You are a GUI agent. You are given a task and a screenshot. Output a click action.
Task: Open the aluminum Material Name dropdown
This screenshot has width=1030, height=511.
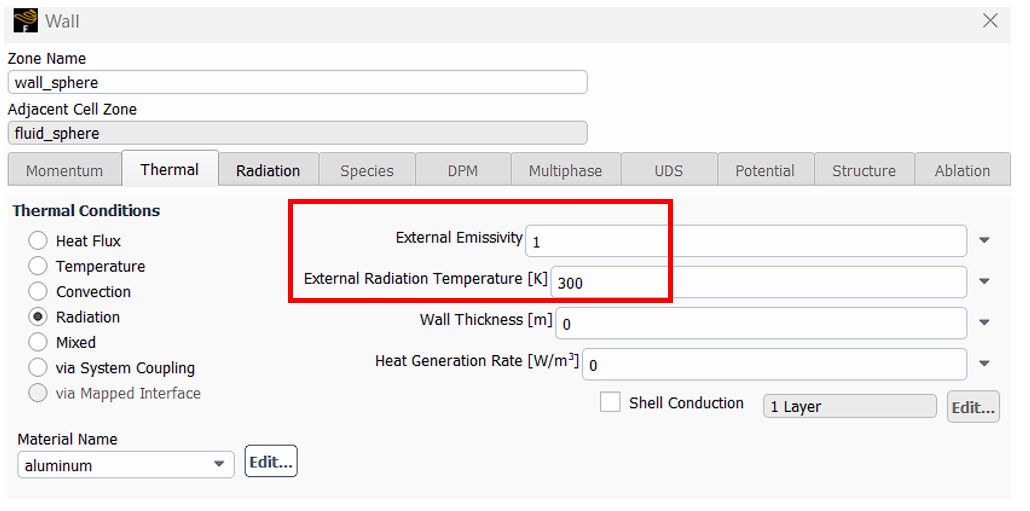point(125,465)
